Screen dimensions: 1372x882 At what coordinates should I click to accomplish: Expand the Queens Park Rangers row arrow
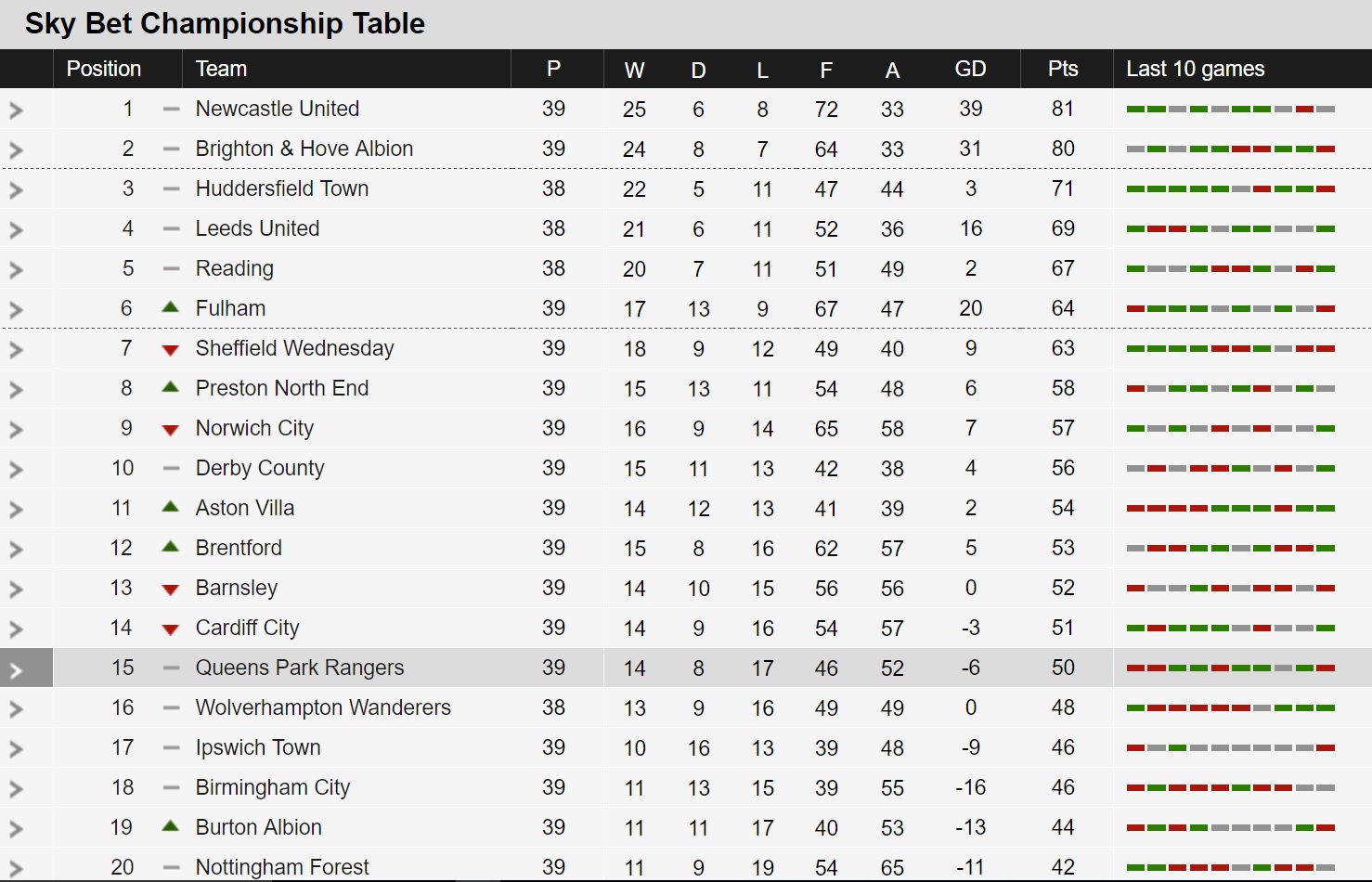[16, 669]
